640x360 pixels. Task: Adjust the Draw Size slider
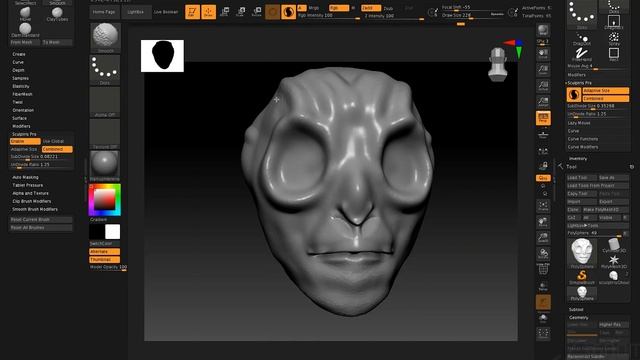click(473, 16)
